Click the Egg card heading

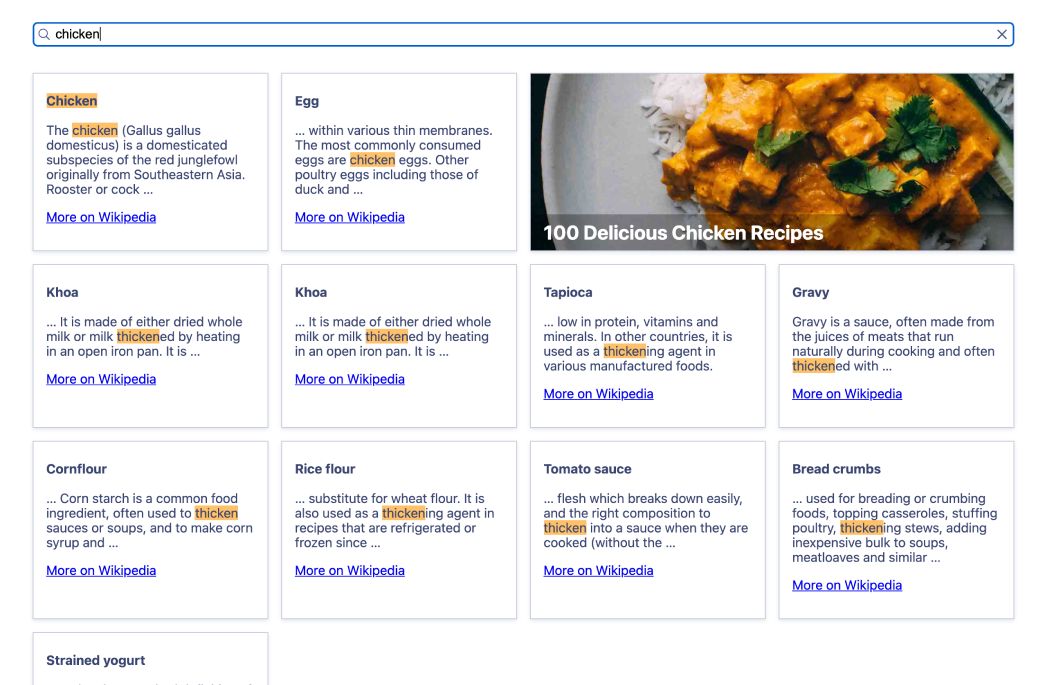tap(306, 100)
